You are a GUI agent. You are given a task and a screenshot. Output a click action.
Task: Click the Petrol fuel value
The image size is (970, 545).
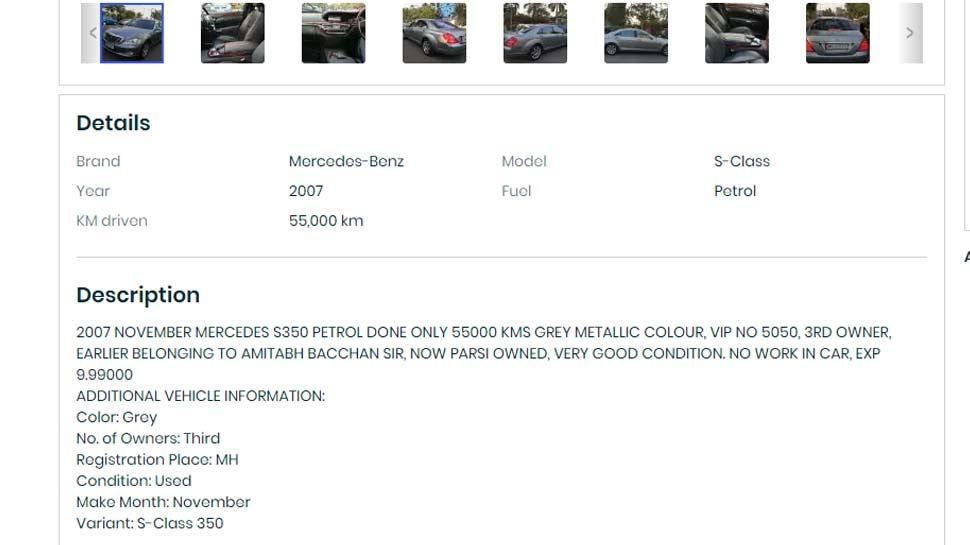tap(735, 191)
